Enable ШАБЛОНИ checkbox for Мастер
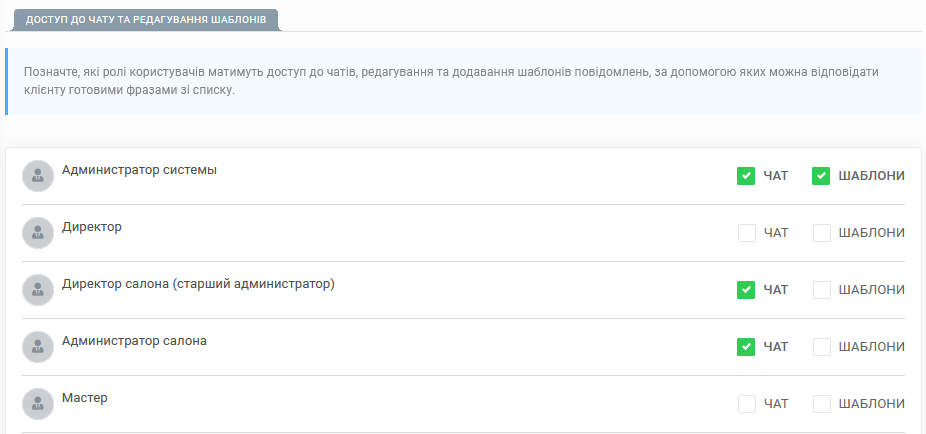The height and width of the screenshot is (434, 926). click(821, 404)
